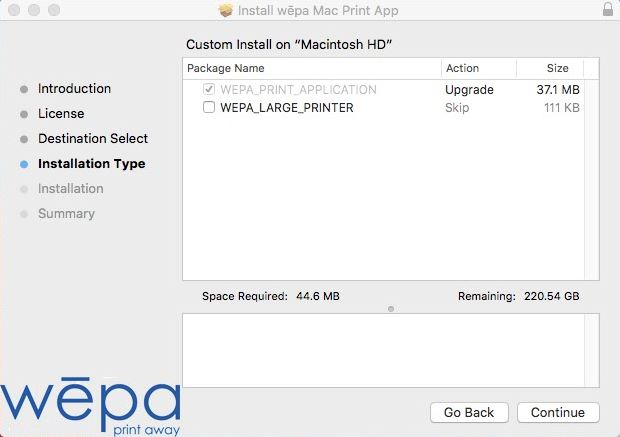Click the Remaining 220.54 GB value

[x=552, y=296]
